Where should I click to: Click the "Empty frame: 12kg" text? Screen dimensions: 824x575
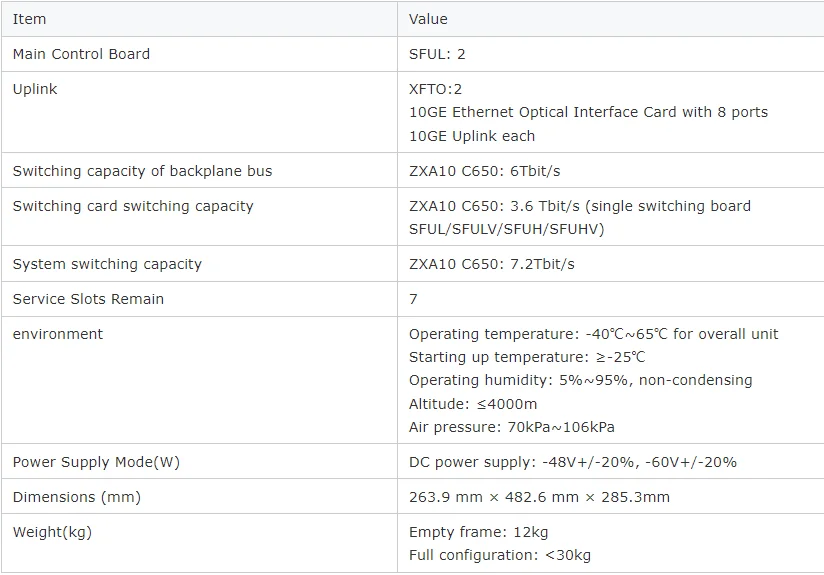478,532
